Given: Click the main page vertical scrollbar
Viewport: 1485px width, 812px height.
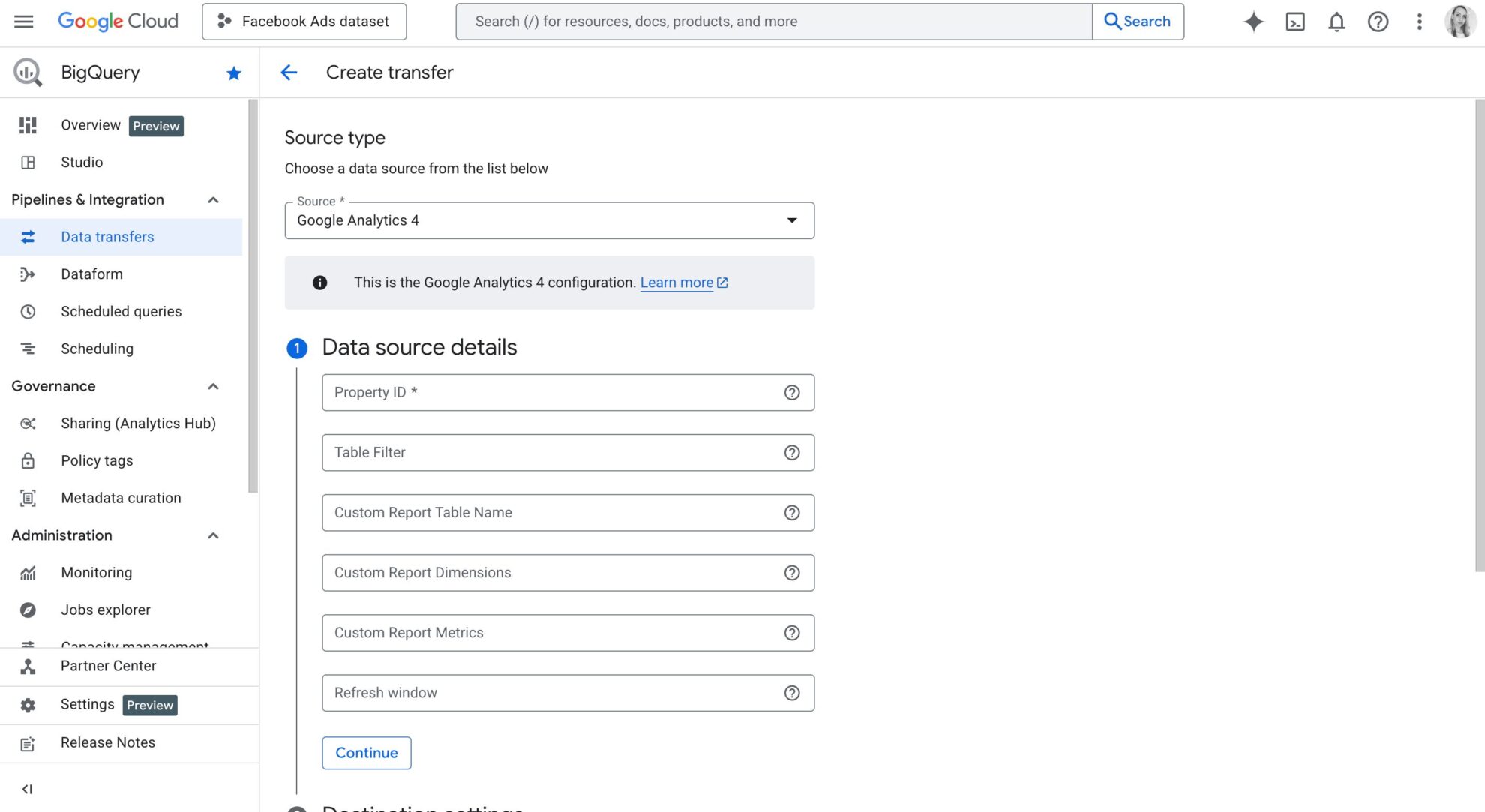Looking at the screenshot, I should click(1479, 335).
